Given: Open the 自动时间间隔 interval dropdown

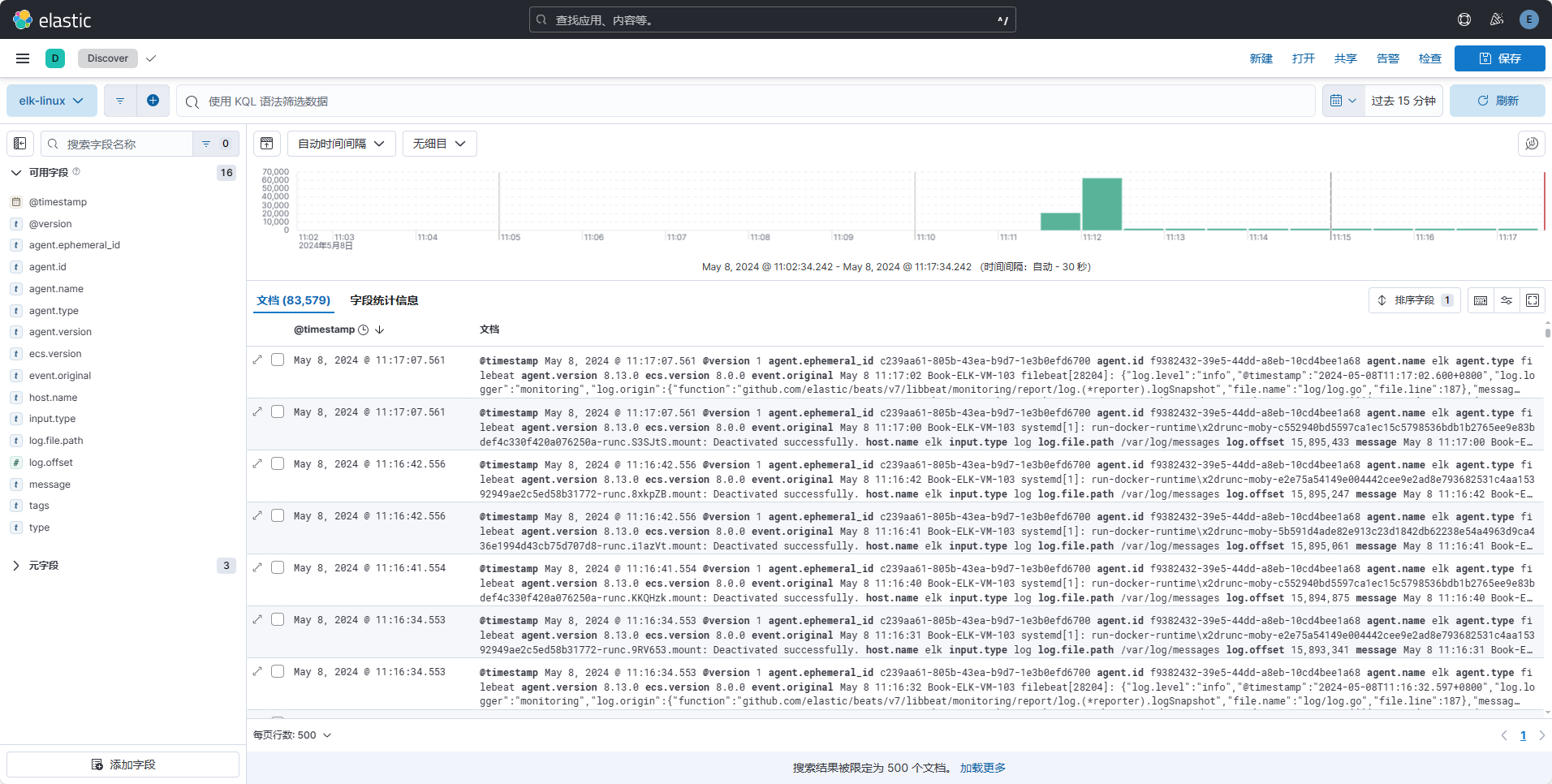Looking at the screenshot, I should tap(341, 144).
